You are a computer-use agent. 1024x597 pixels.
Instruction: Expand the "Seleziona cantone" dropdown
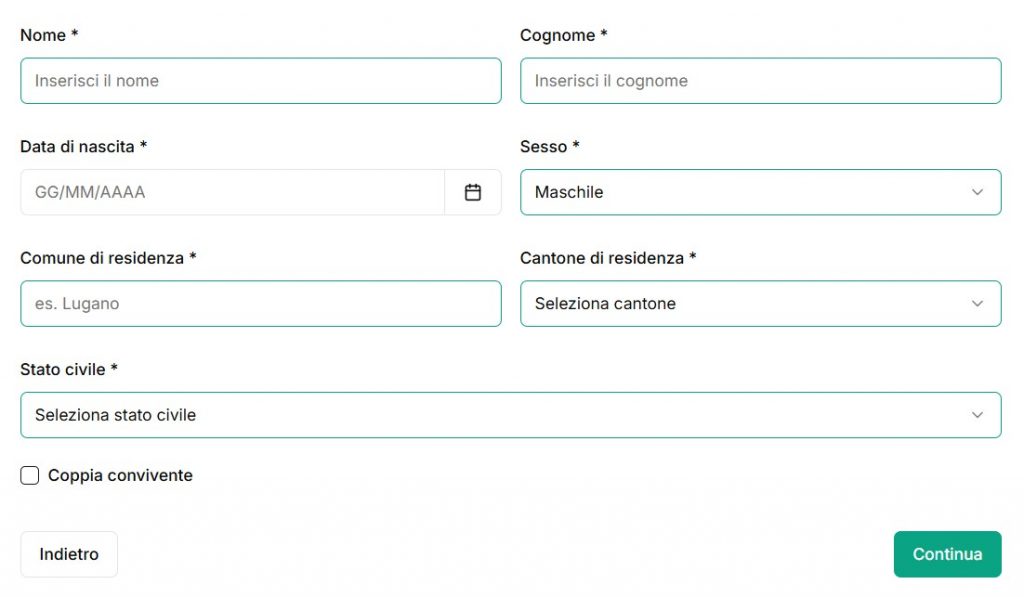(740, 304)
